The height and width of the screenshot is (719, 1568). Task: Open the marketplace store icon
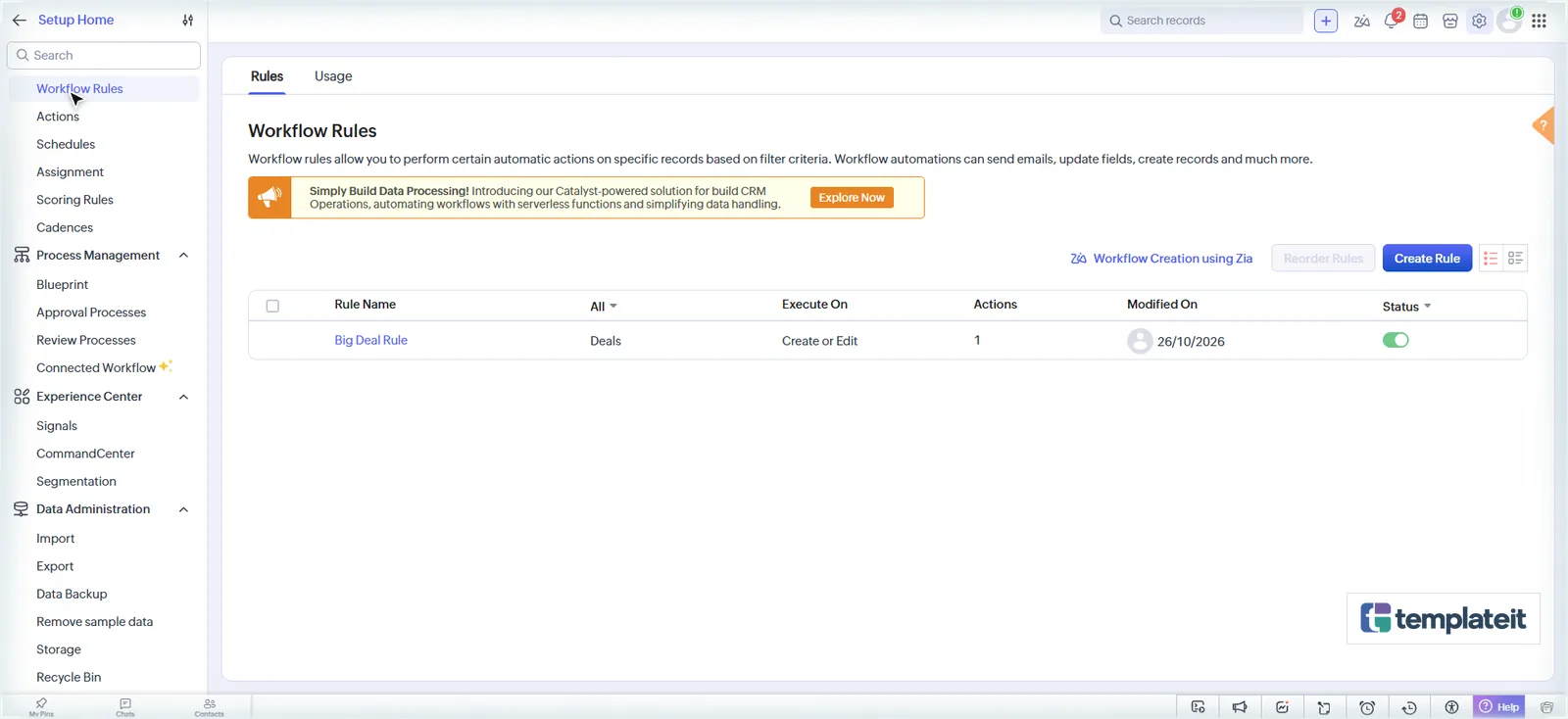click(1450, 21)
